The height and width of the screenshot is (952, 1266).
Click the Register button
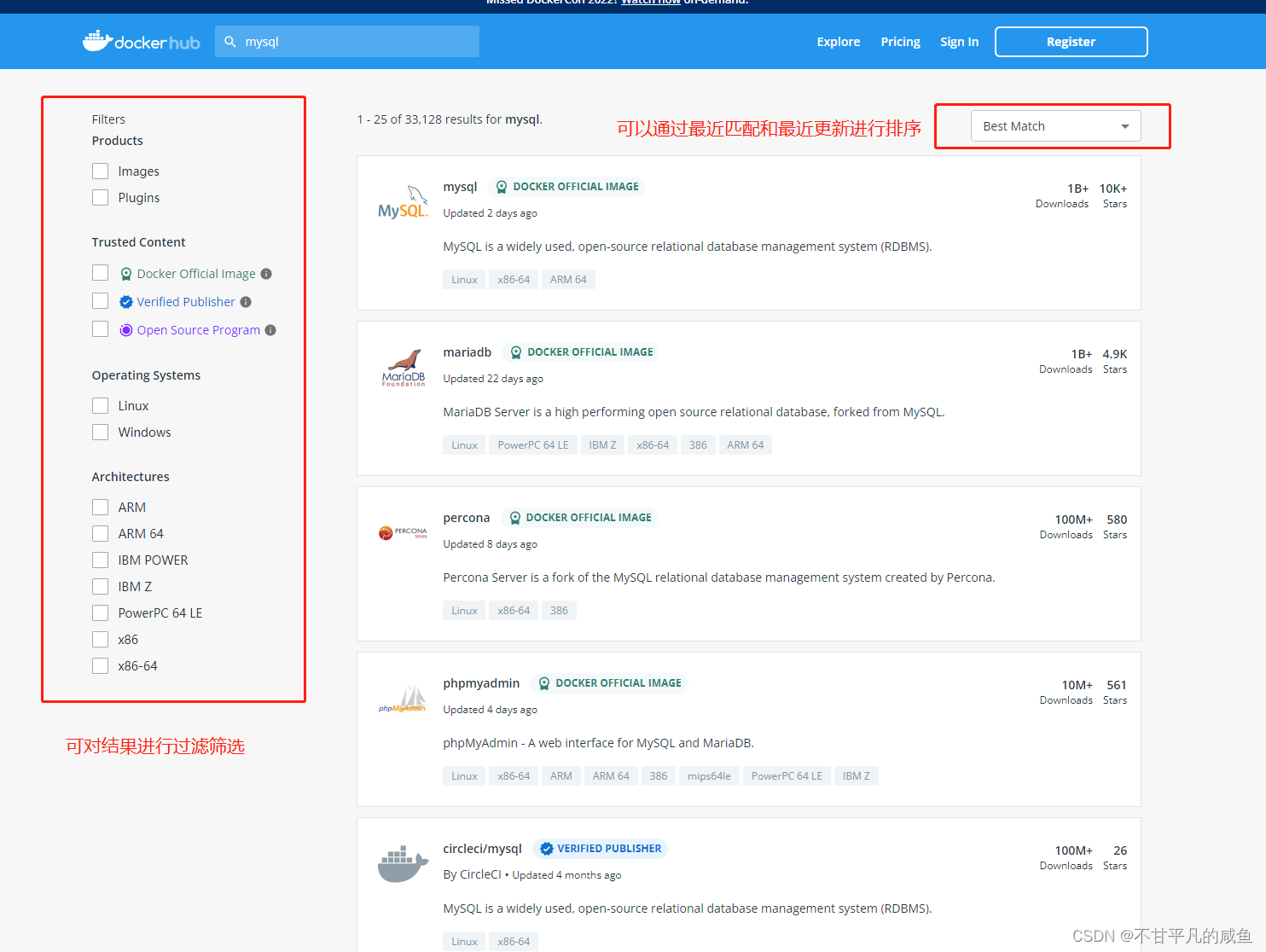click(1071, 42)
